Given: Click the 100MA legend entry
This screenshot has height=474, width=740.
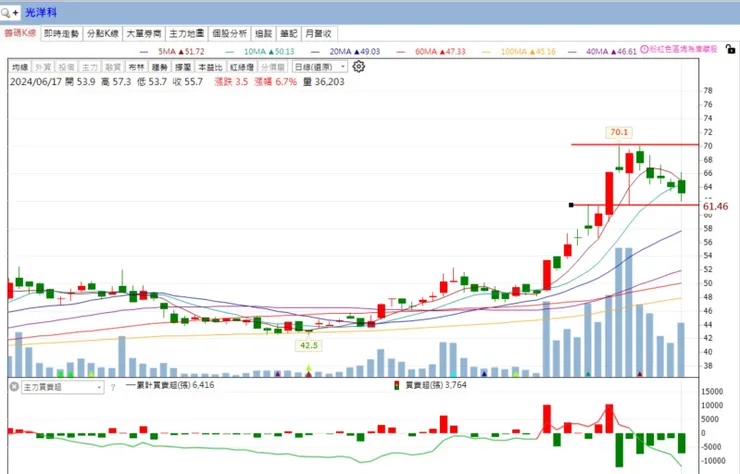Looking at the screenshot, I should [519, 51].
